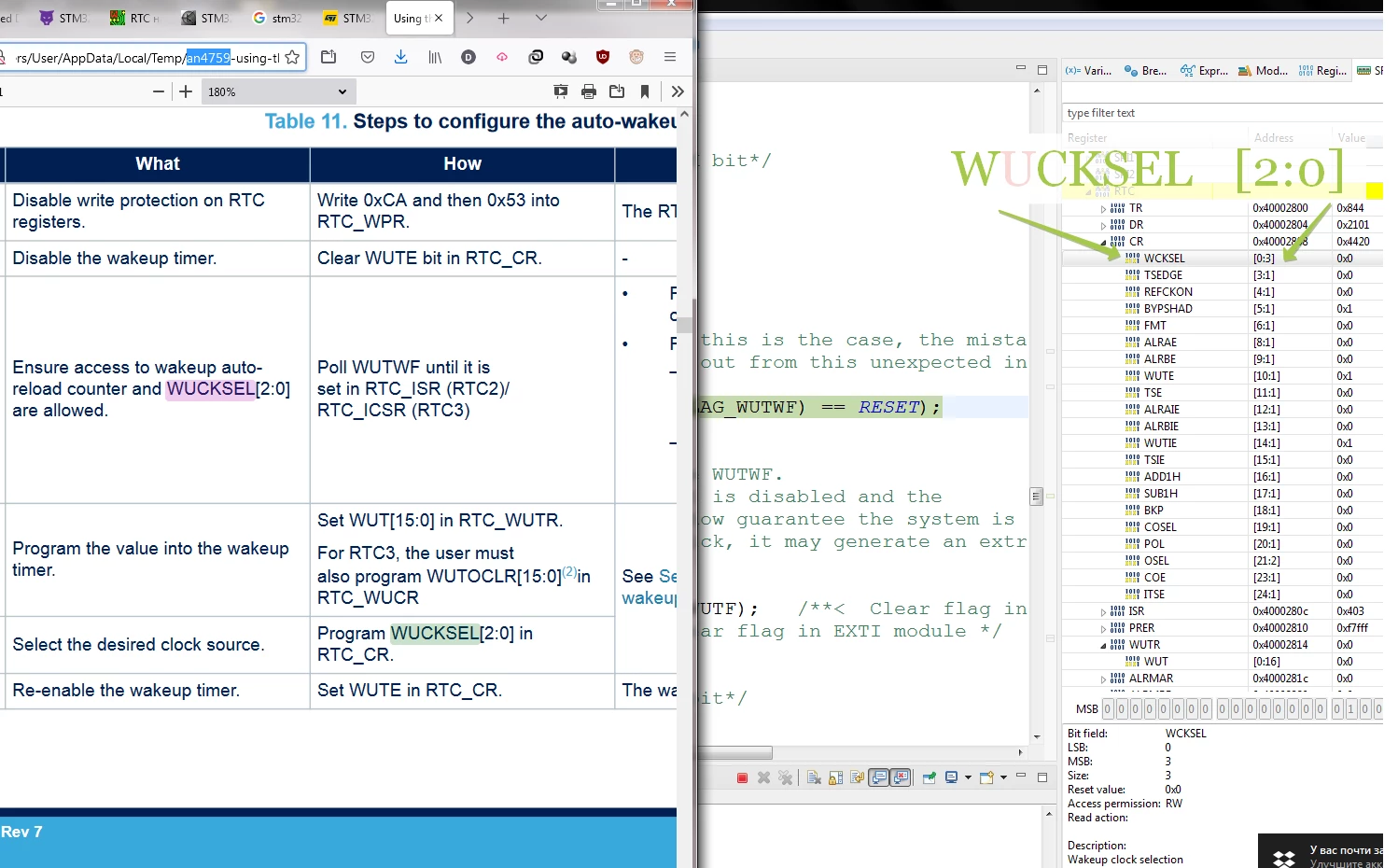Click the editor horizontal scrollbar thumb

point(735,752)
